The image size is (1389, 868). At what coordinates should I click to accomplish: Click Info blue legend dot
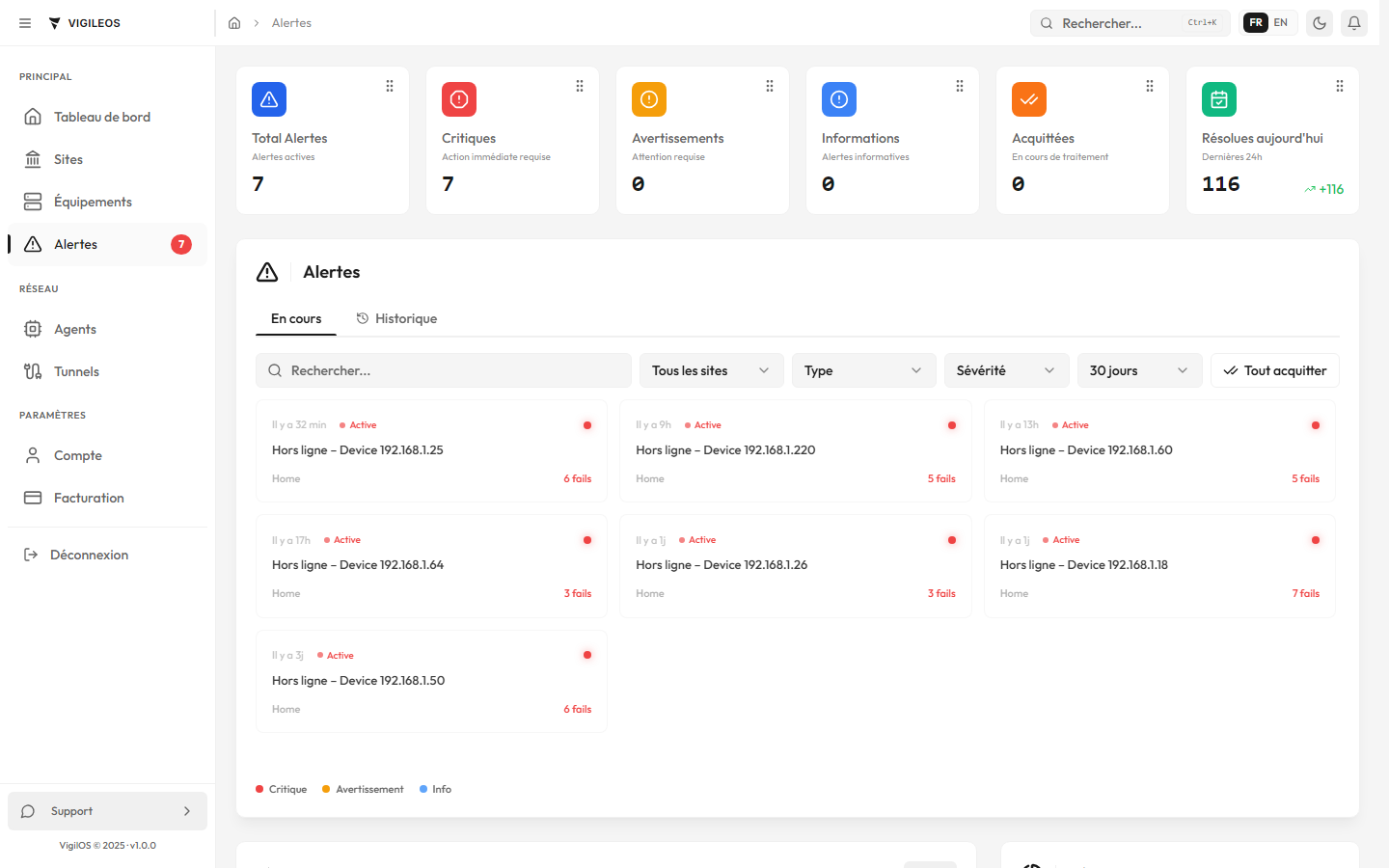click(x=423, y=789)
